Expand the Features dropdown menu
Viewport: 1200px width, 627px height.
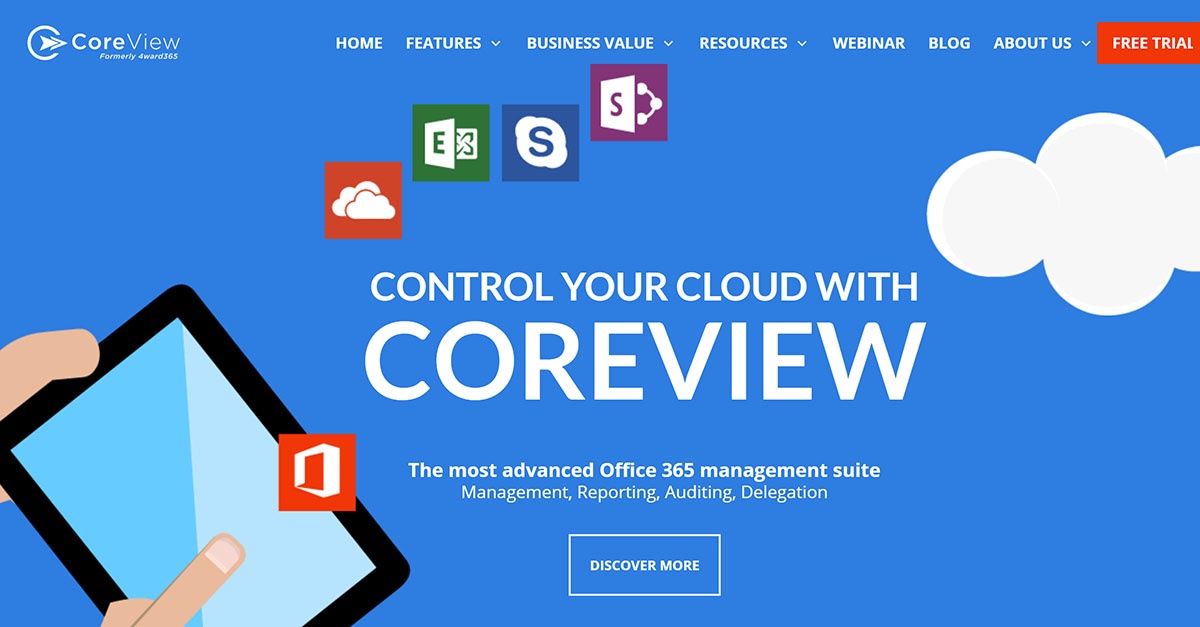click(x=453, y=43)
